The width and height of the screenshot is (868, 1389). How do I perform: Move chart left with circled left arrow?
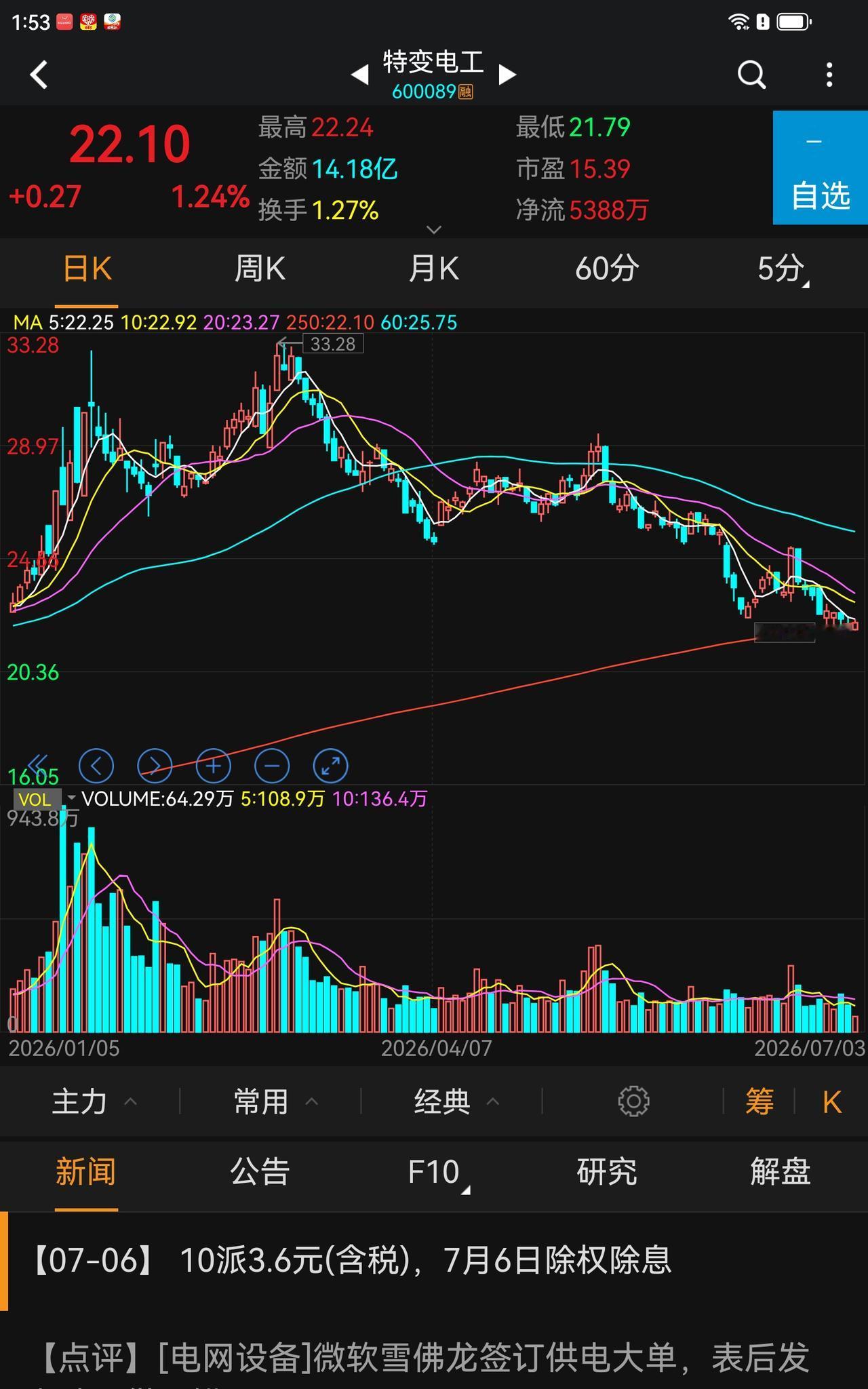coord(96,766)
